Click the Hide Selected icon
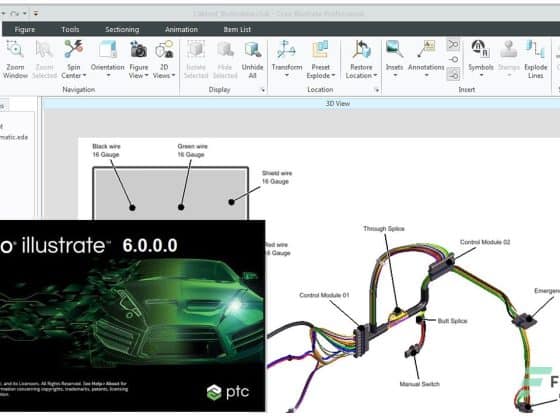This screenshot has width=560, height=420. (x=225, y=49)
